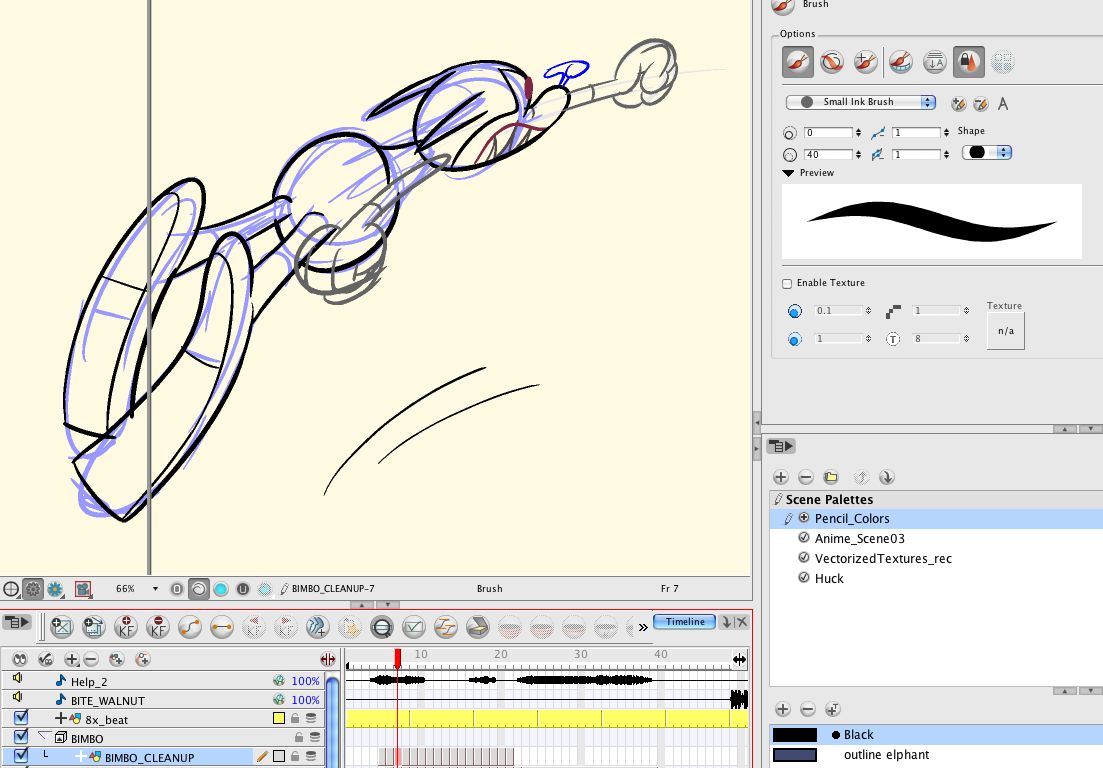This screenshot has width=1103, height=768.
Task: Select the VectorizedTextures_rec palette
Action: click(x=936, y=558)
